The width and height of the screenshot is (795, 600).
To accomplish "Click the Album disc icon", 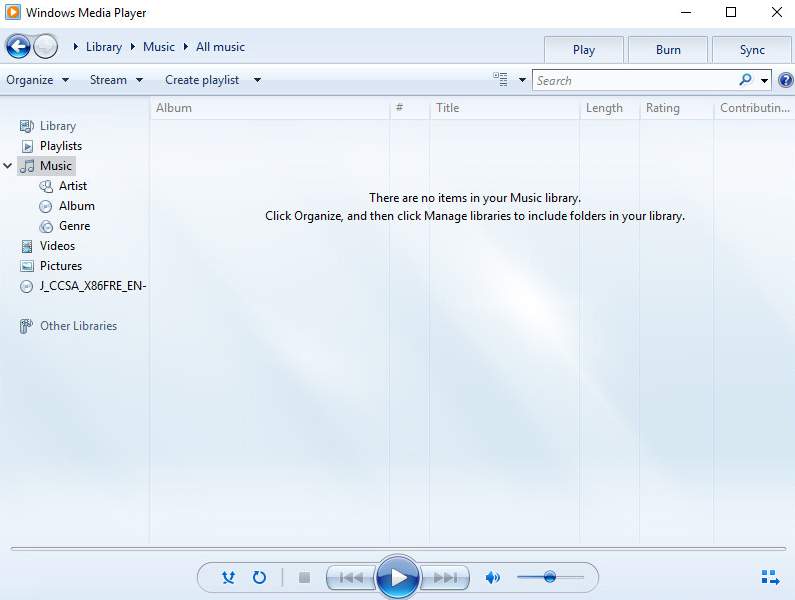I will coord(46,206).
